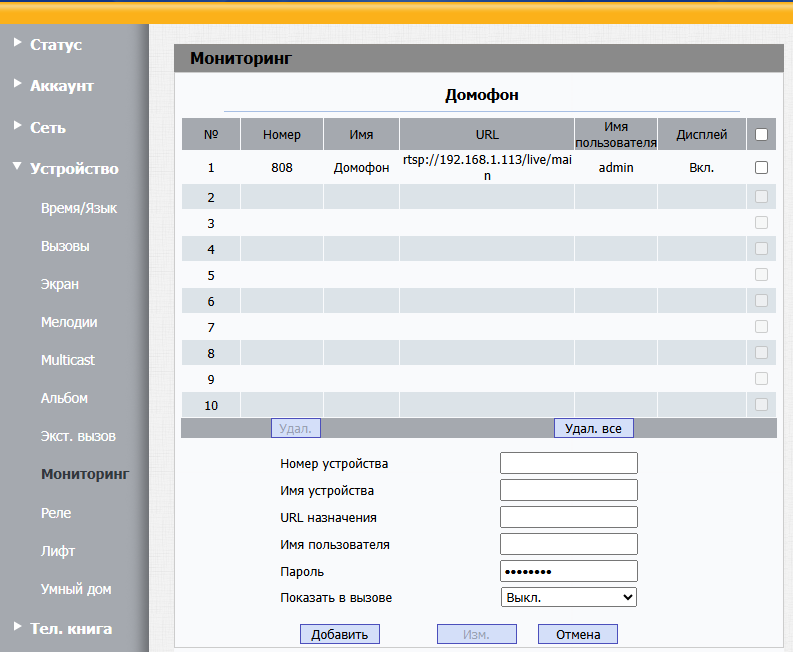Collapse the Устройство sidebar section
This screenshot has width=793, height=652.
pos(73,169)
